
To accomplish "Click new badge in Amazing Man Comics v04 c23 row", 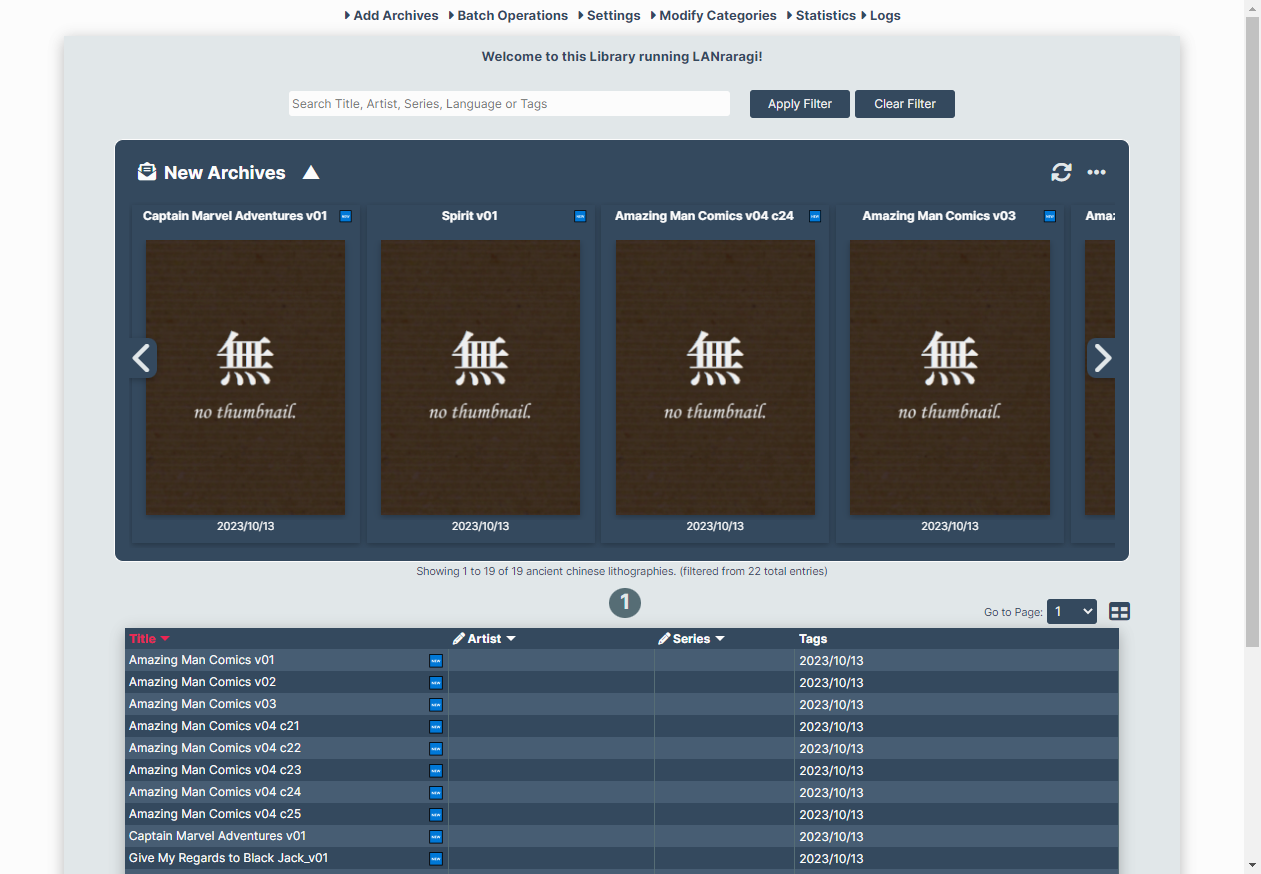I will click(436, 771).
